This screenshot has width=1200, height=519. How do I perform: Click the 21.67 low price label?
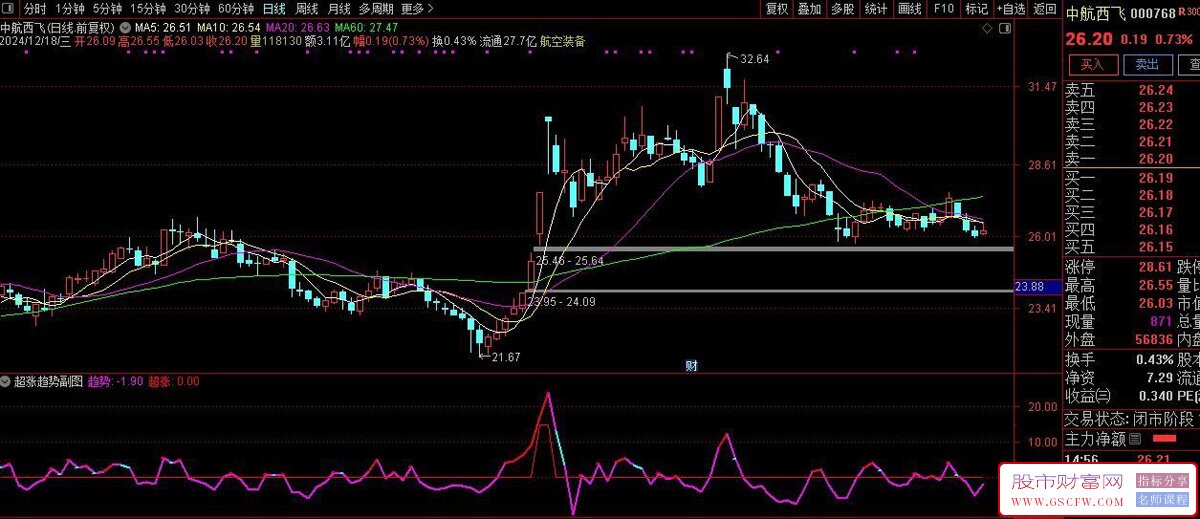507,357
